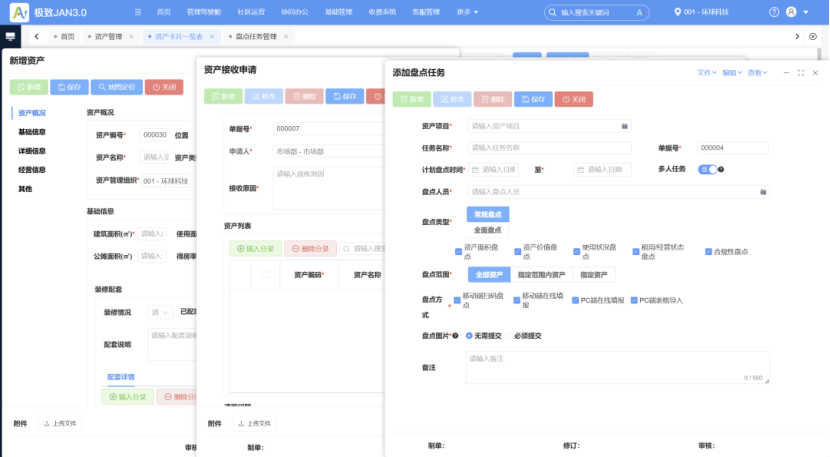Uncheck the PC端在线填报 checkbox
Viewport: 830px width, 457px height.
click(575, 300)
